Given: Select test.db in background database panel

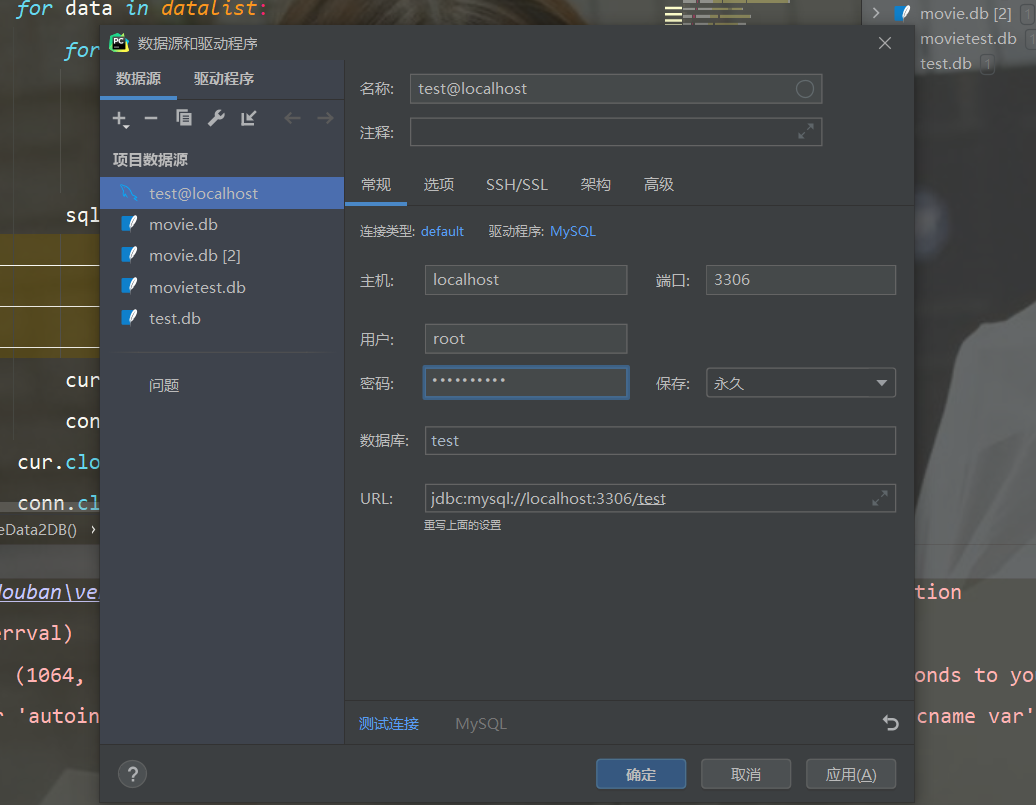Looking at the screenshot, I should tap(945, 63).
